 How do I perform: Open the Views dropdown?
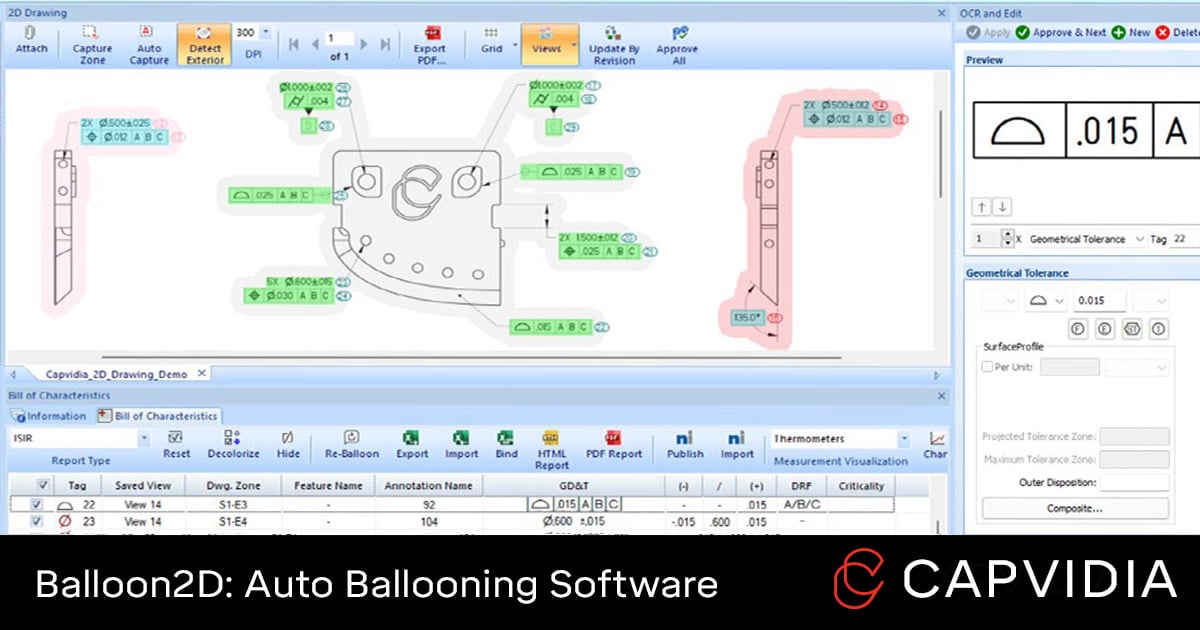tap(548, 45)
